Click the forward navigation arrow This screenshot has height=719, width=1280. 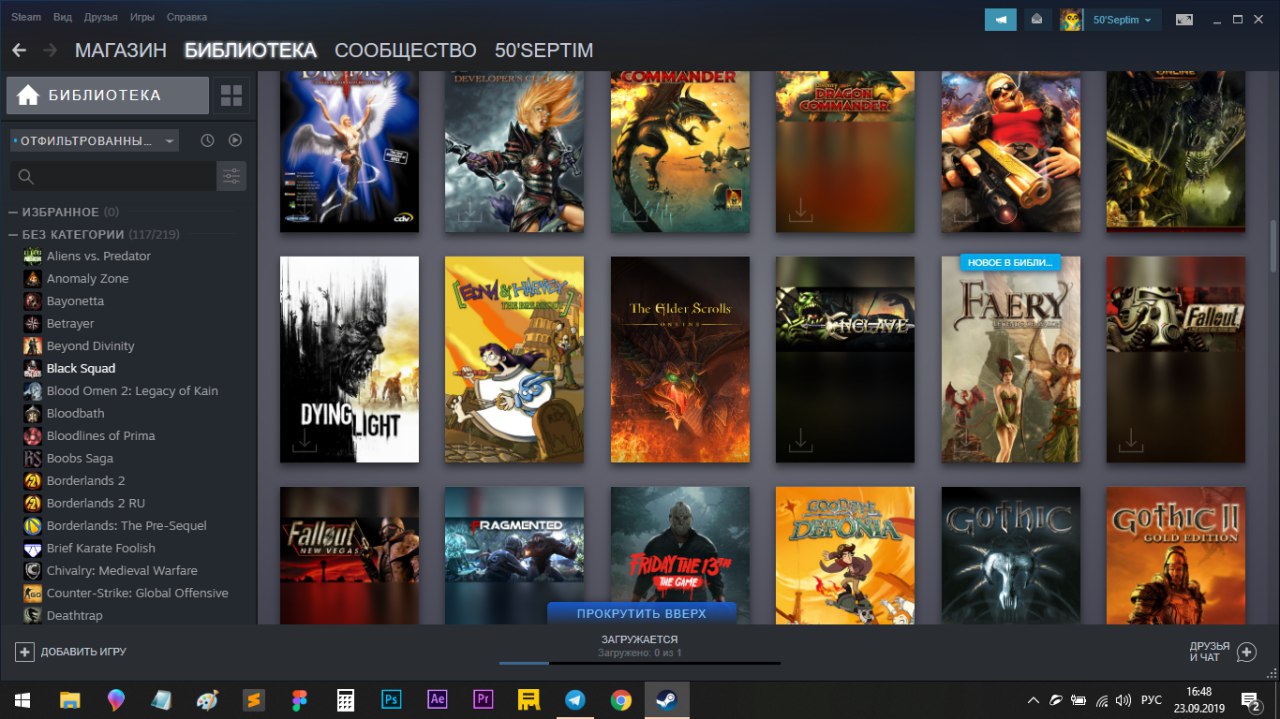pyautogui.click(x=52, y=50)
